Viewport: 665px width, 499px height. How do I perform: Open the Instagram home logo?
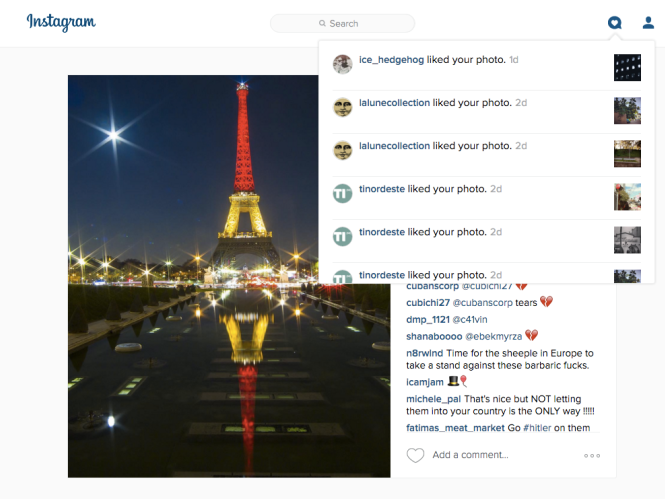point(61,22)
